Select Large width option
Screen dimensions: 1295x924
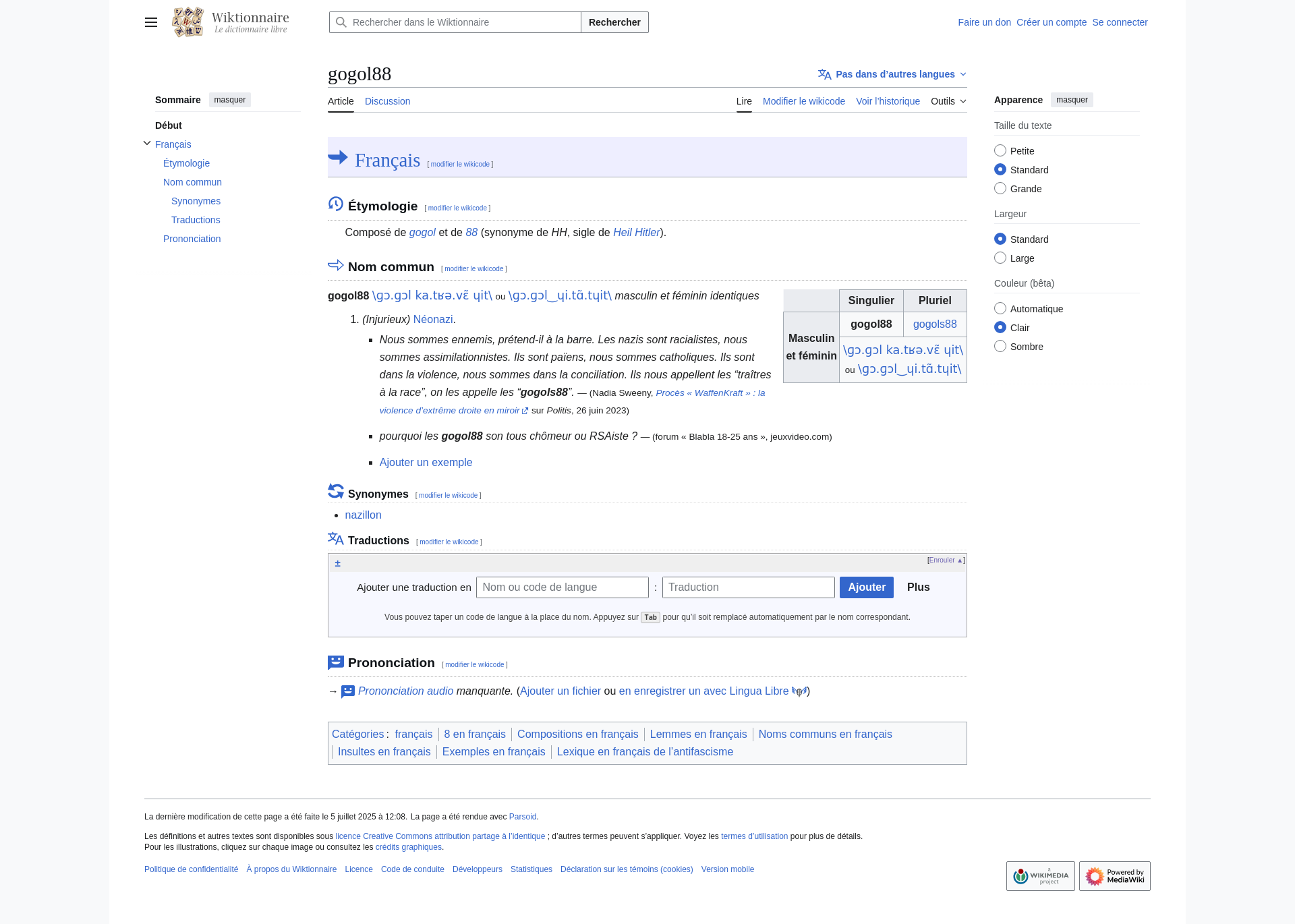pyautogui.click(x=1000, y=258)
